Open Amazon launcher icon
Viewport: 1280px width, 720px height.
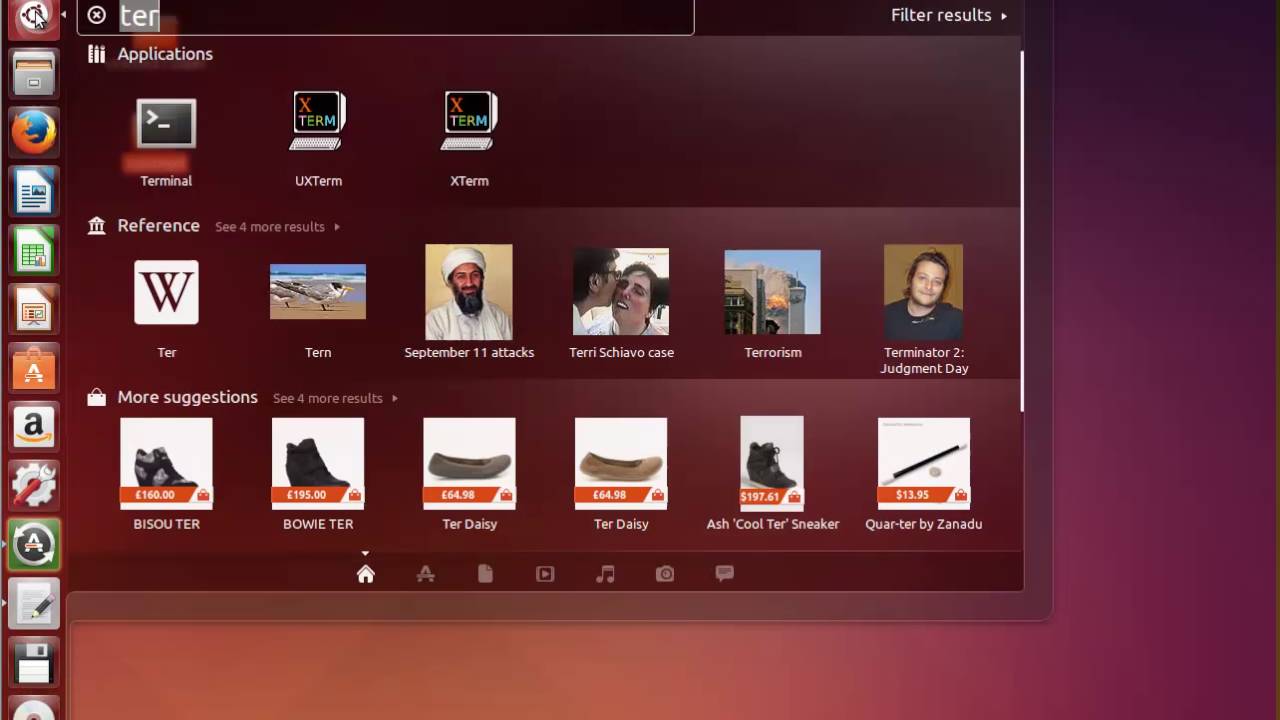(x=34, y=428)
